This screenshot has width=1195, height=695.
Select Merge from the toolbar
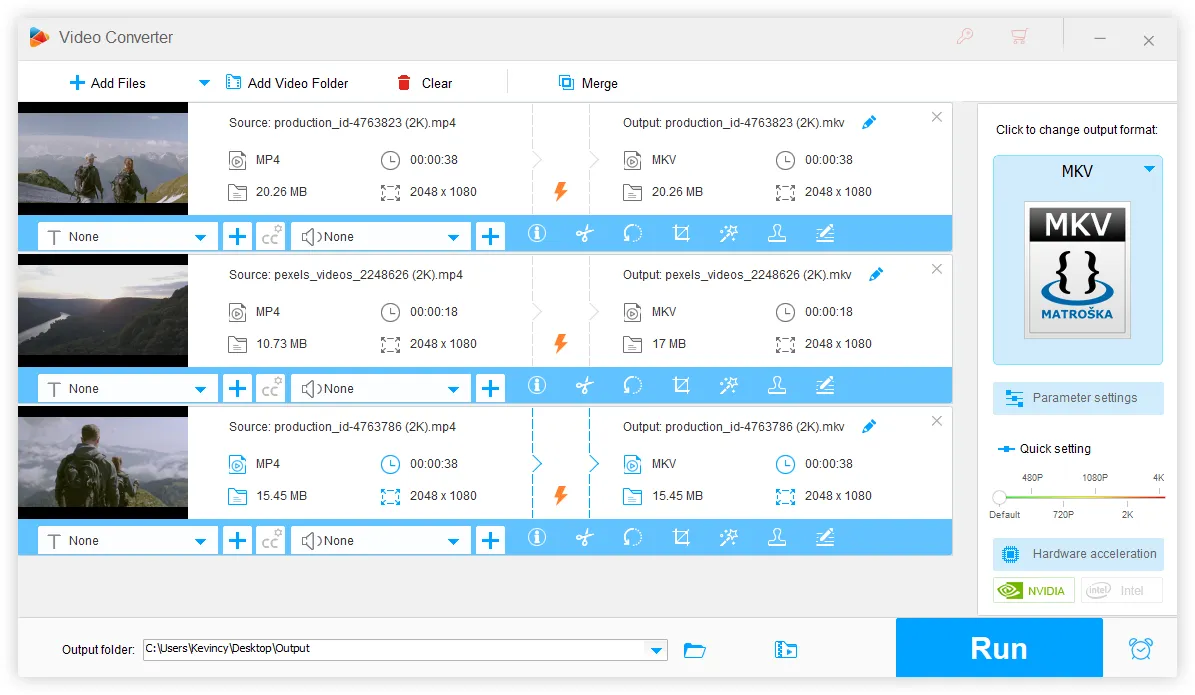588,83
